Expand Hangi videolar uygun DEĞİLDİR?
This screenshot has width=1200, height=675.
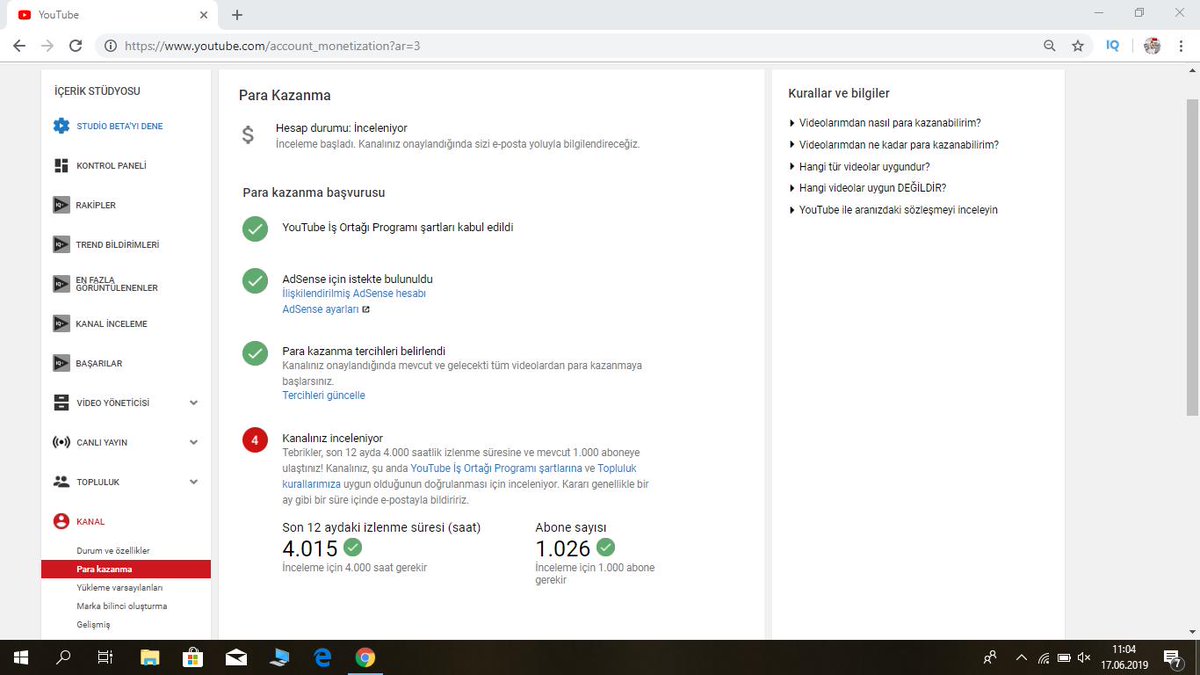pos(867,188)
